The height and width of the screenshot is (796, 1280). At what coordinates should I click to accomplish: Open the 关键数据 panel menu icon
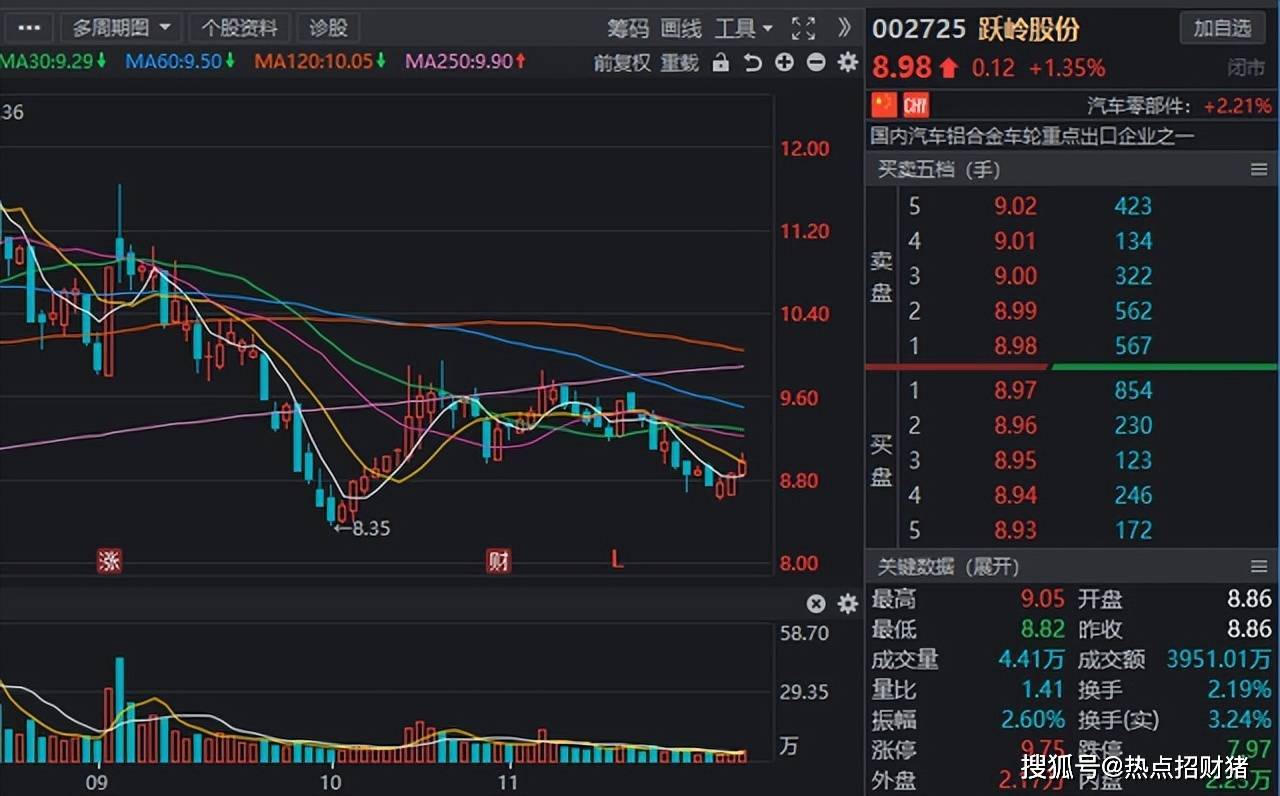click(x=1259, y=566)
